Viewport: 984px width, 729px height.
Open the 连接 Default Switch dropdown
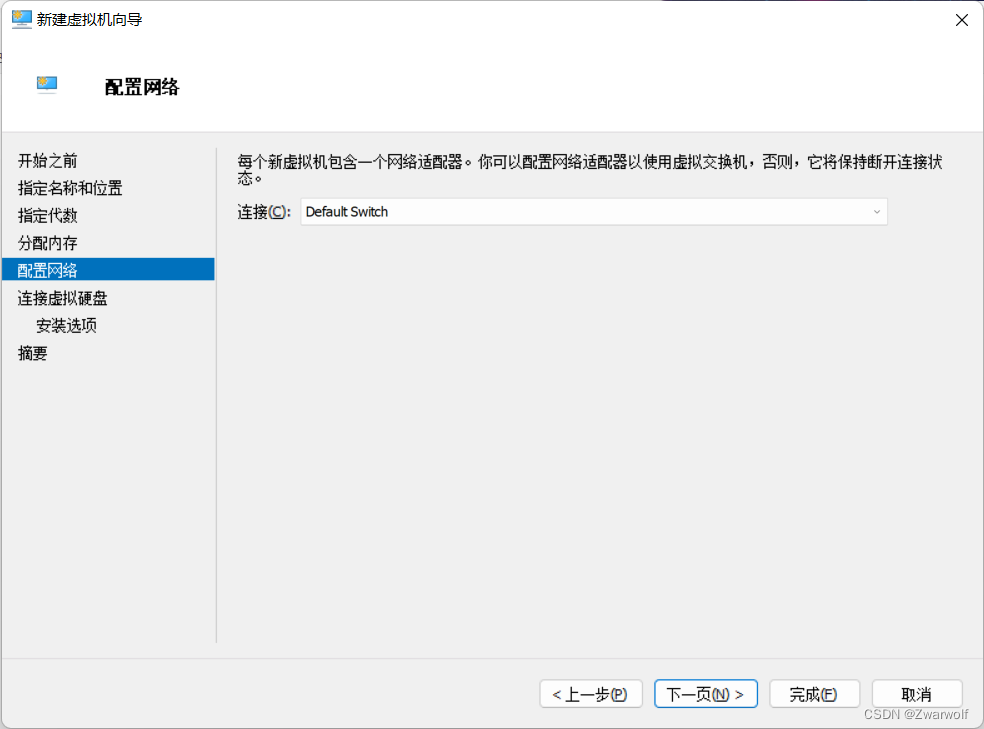[594, 212]
